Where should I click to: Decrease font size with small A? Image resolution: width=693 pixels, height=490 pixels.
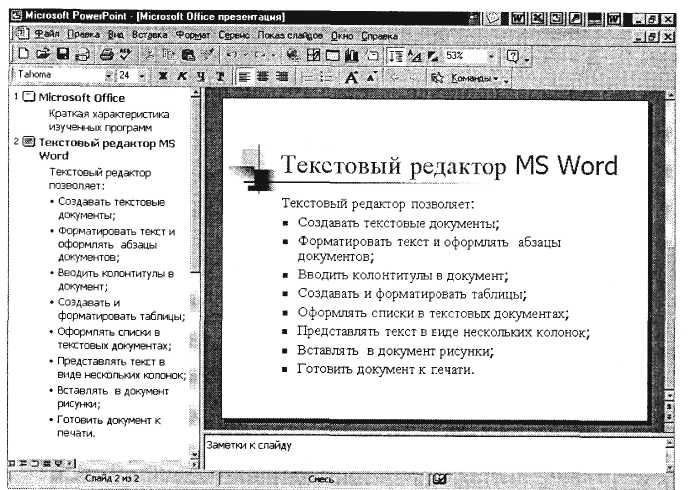click(x=371, y=78)
